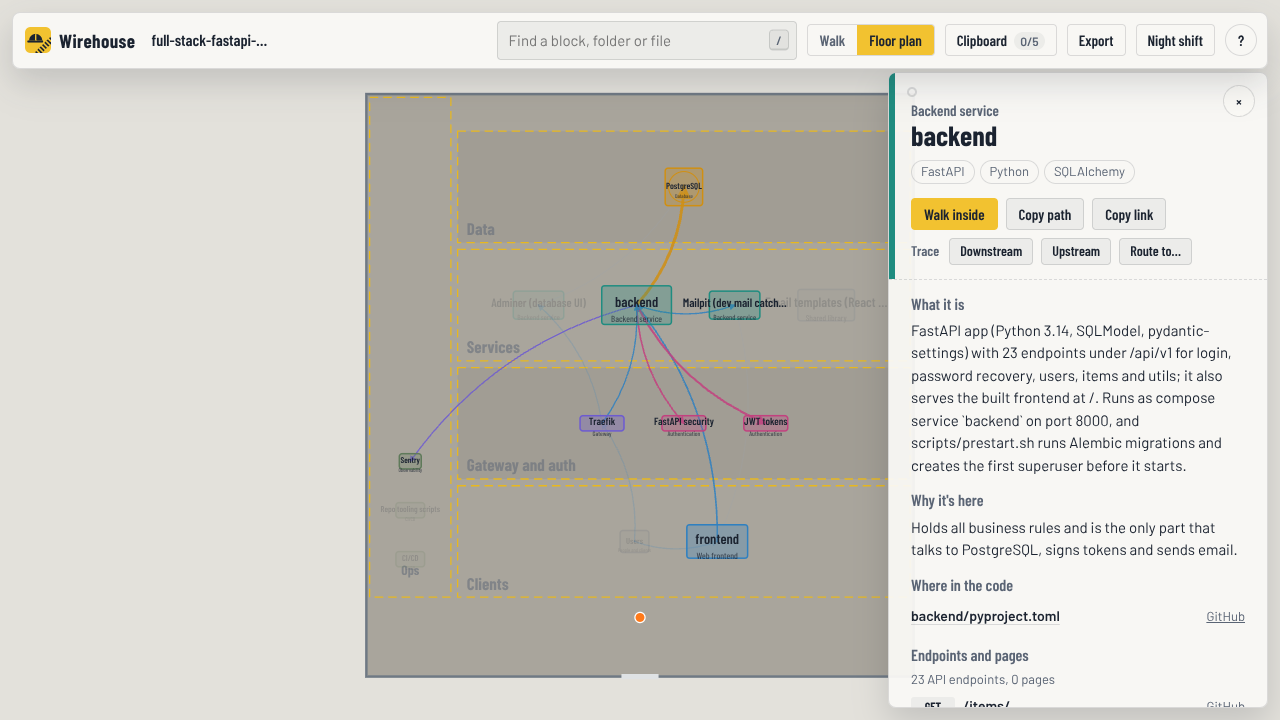Select the faded Adminer database UI block
Screen dimensions: 1280x720
pyautogui.click(x=539, y=305)
